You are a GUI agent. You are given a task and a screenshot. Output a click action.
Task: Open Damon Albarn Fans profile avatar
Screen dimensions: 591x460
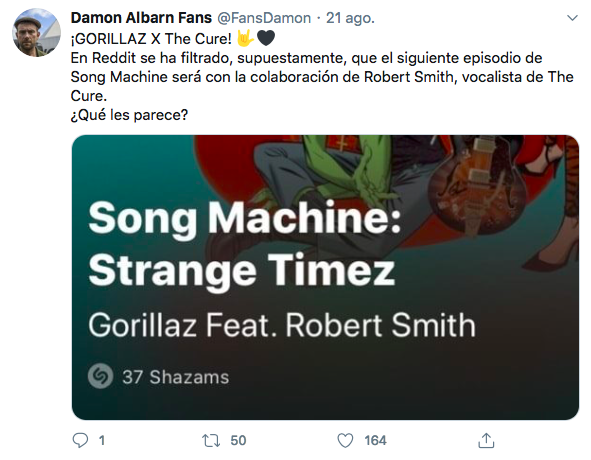point(36,32)
